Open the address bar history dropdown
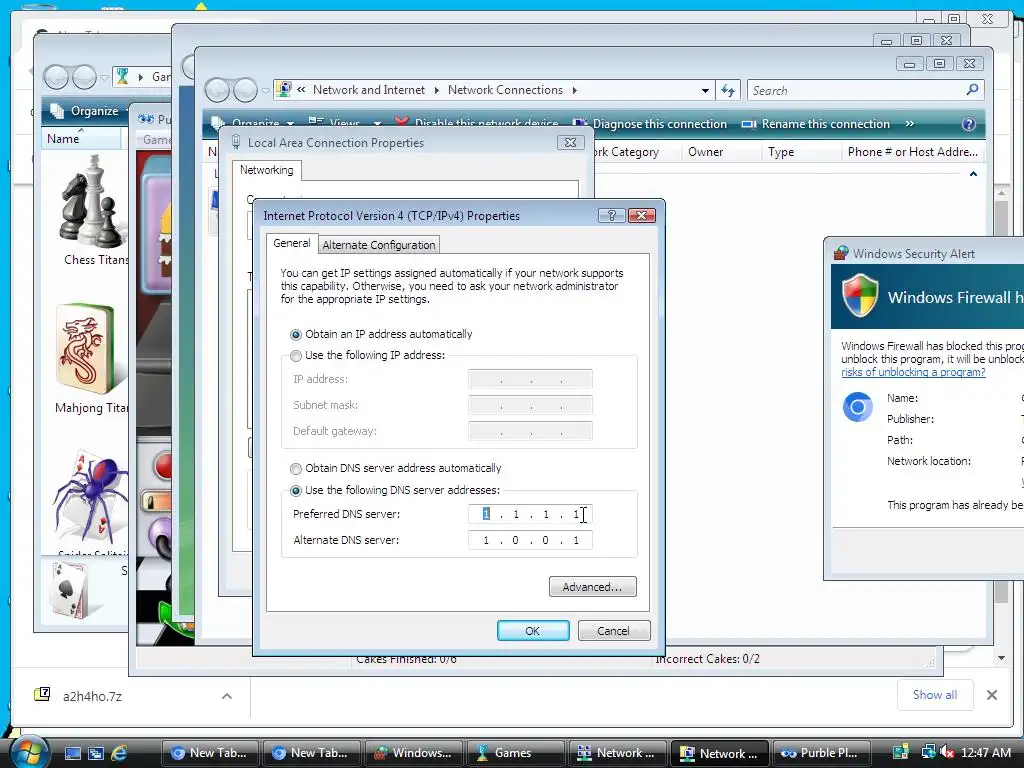Image resolution: width=1024 pixels, height=768 pixels. [705, 91]
